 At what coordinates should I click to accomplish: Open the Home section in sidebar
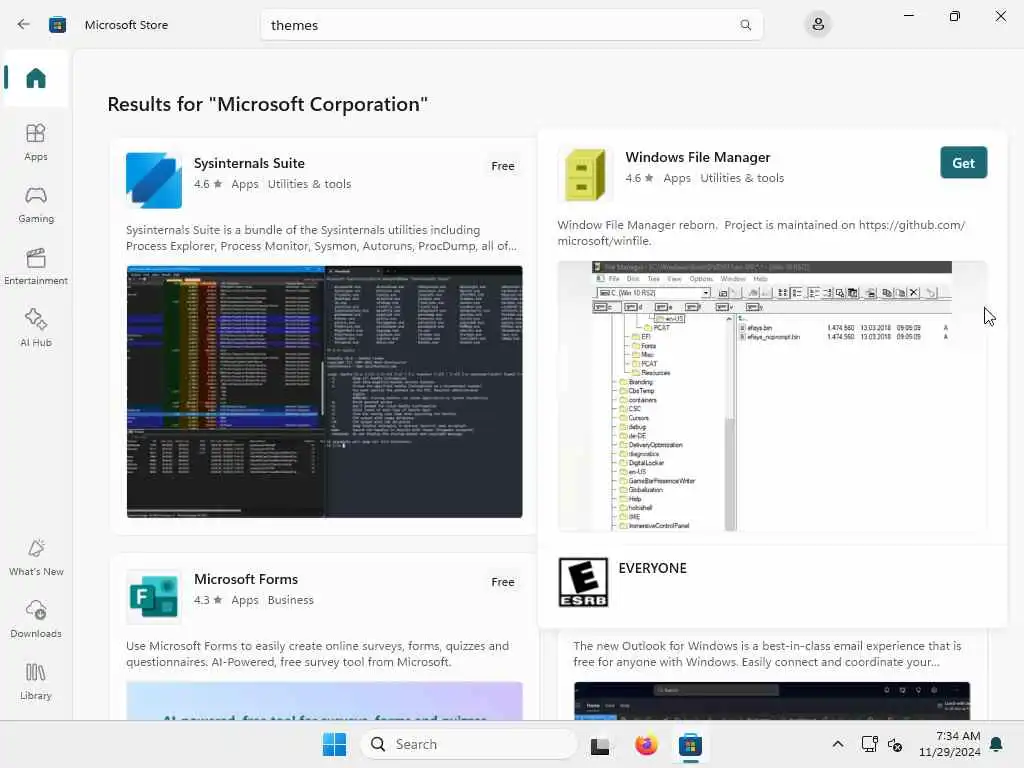pos(36,78)
